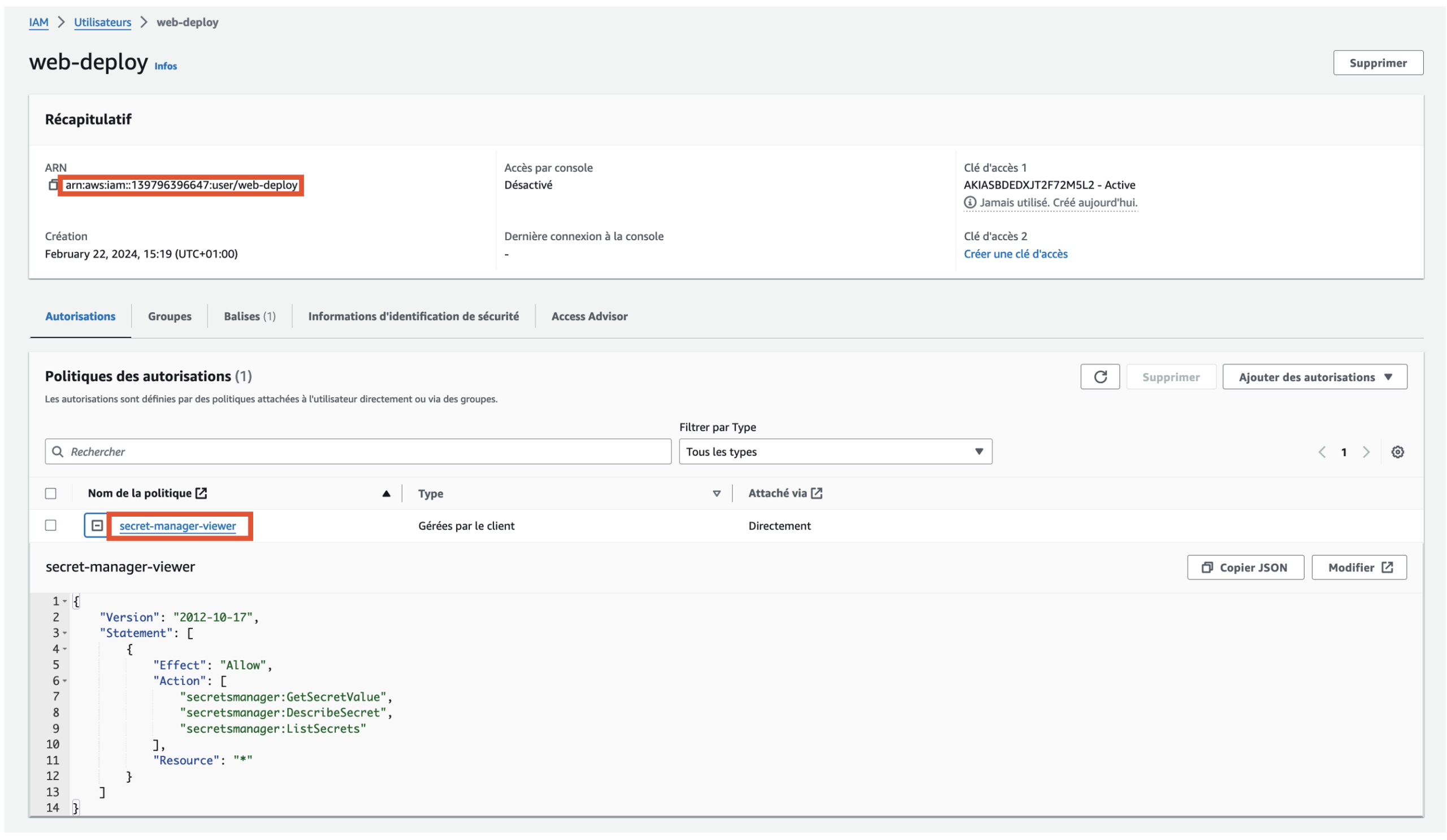Sort ascending by Nom de la politique arrow
Viewport: 1447px width, 840px height.
pos(386,493)
